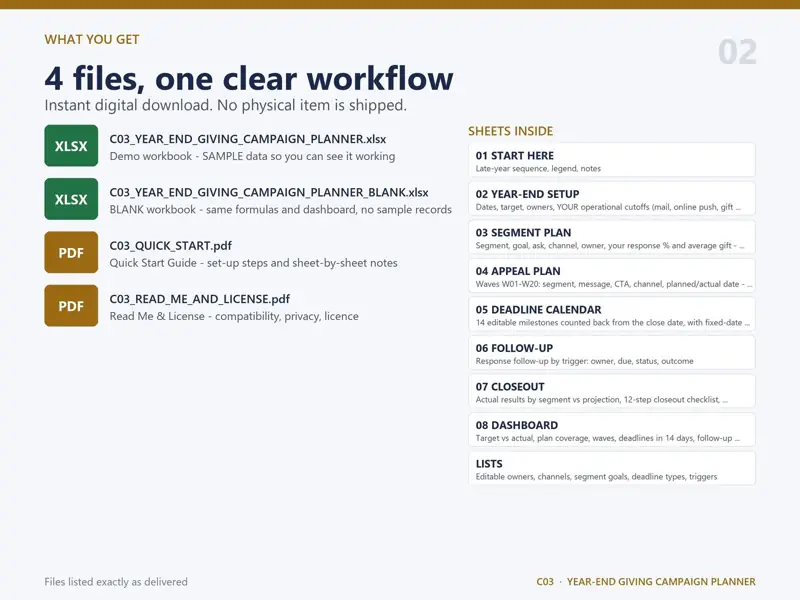This screenshot has height=600, width=800.
Task: Select the 'YEAR-END GIVING CAMPAIGN PLANNER' footer text
Action: tap(661, 582)
